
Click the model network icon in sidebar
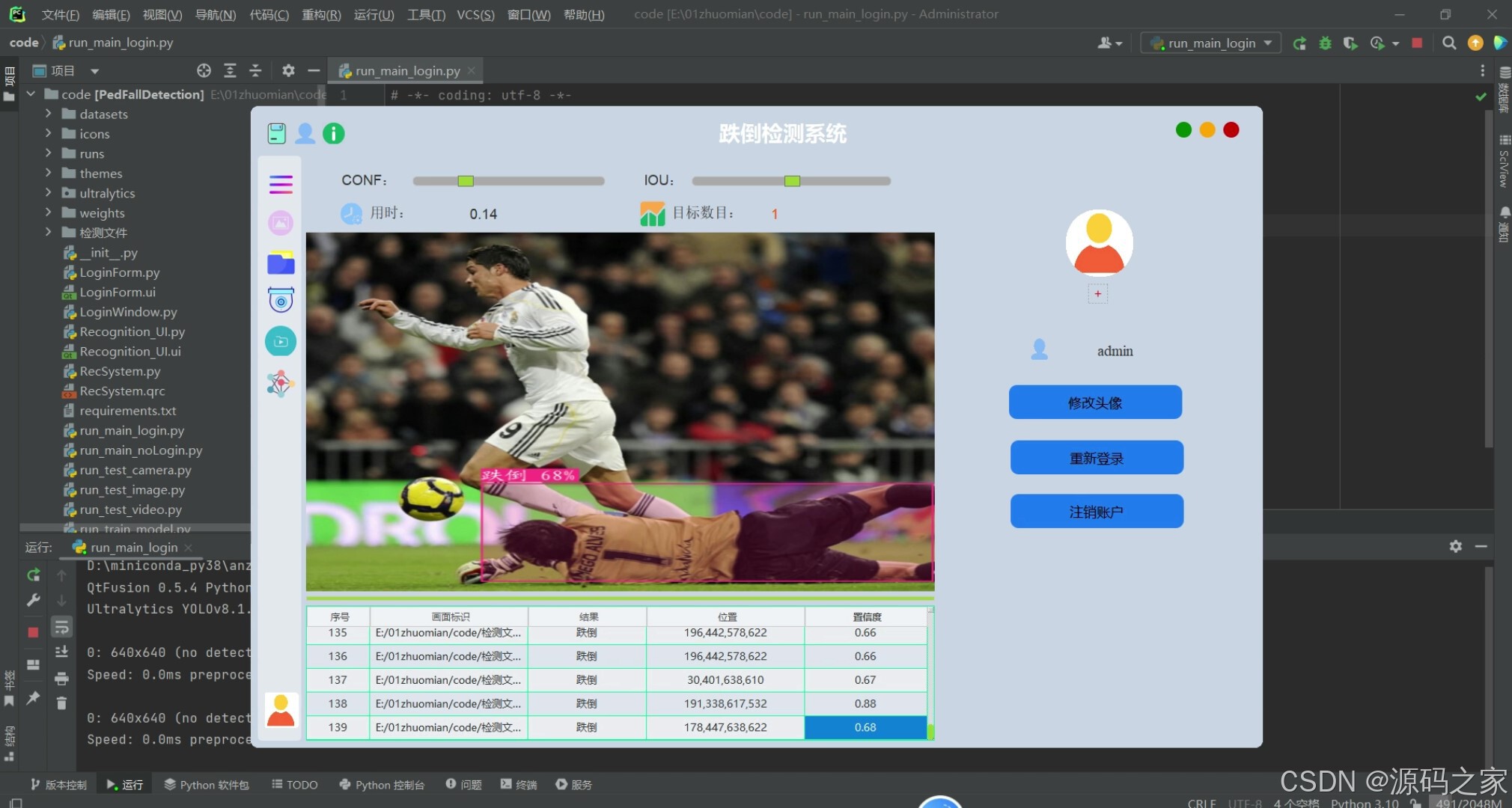(281, 384)
